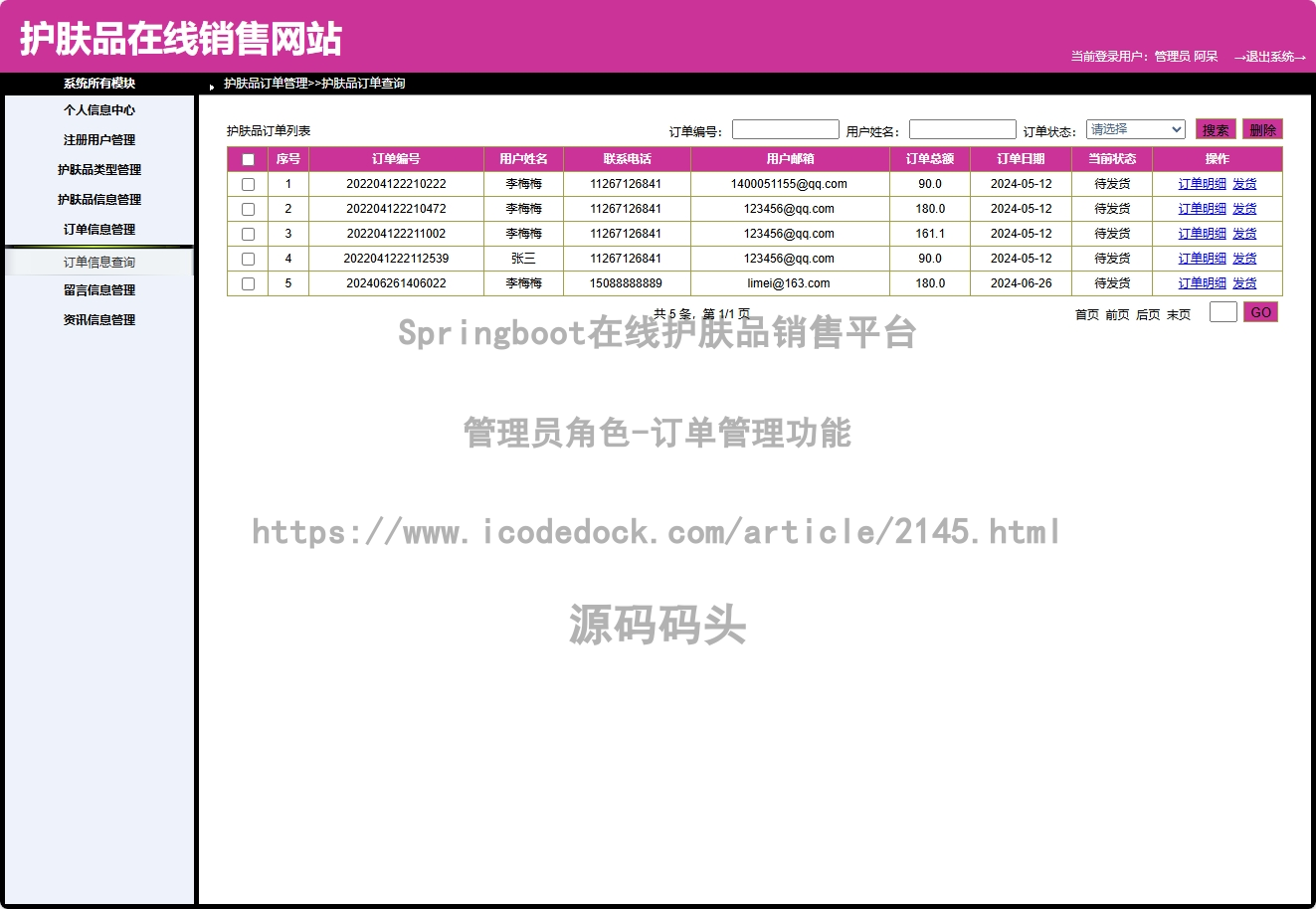Click the 联系电话 column header
Viewport: 1316px width, 909px height.
(x=627, y=159)
